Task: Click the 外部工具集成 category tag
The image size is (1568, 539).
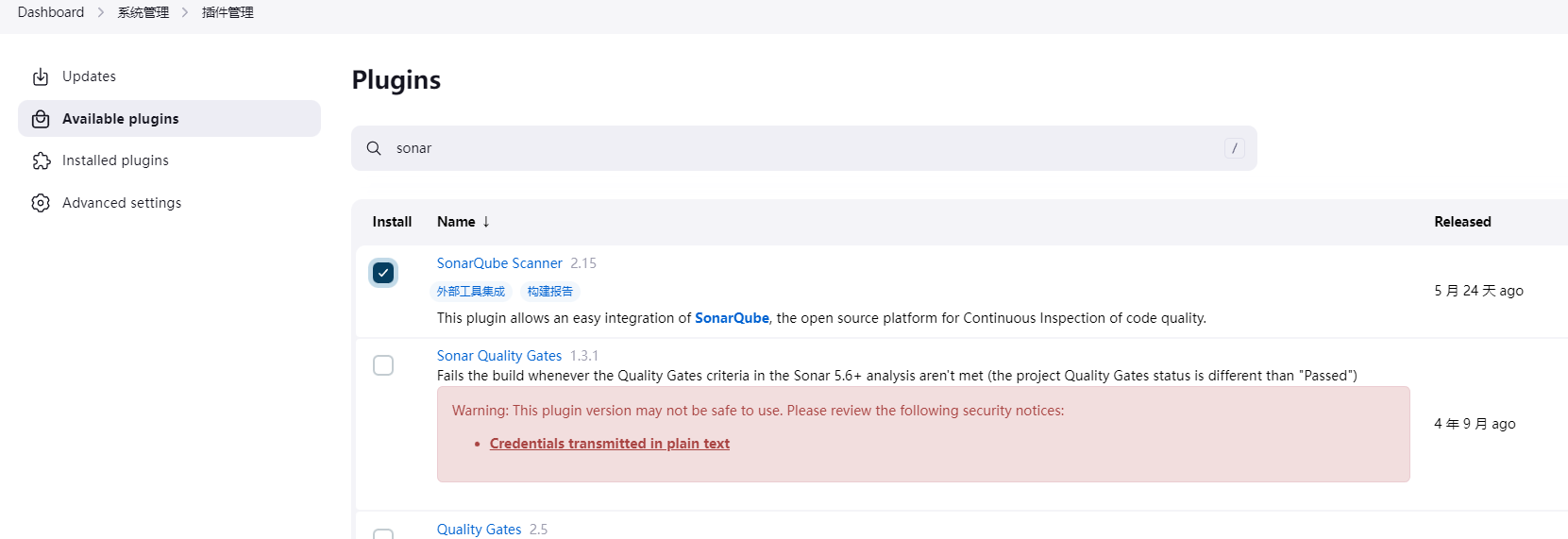Action: pos(471,292)
